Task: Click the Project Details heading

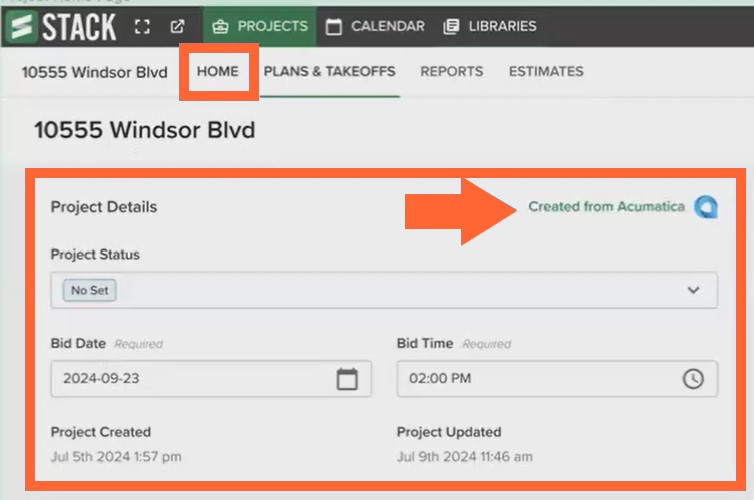Action: coord(104,207)
